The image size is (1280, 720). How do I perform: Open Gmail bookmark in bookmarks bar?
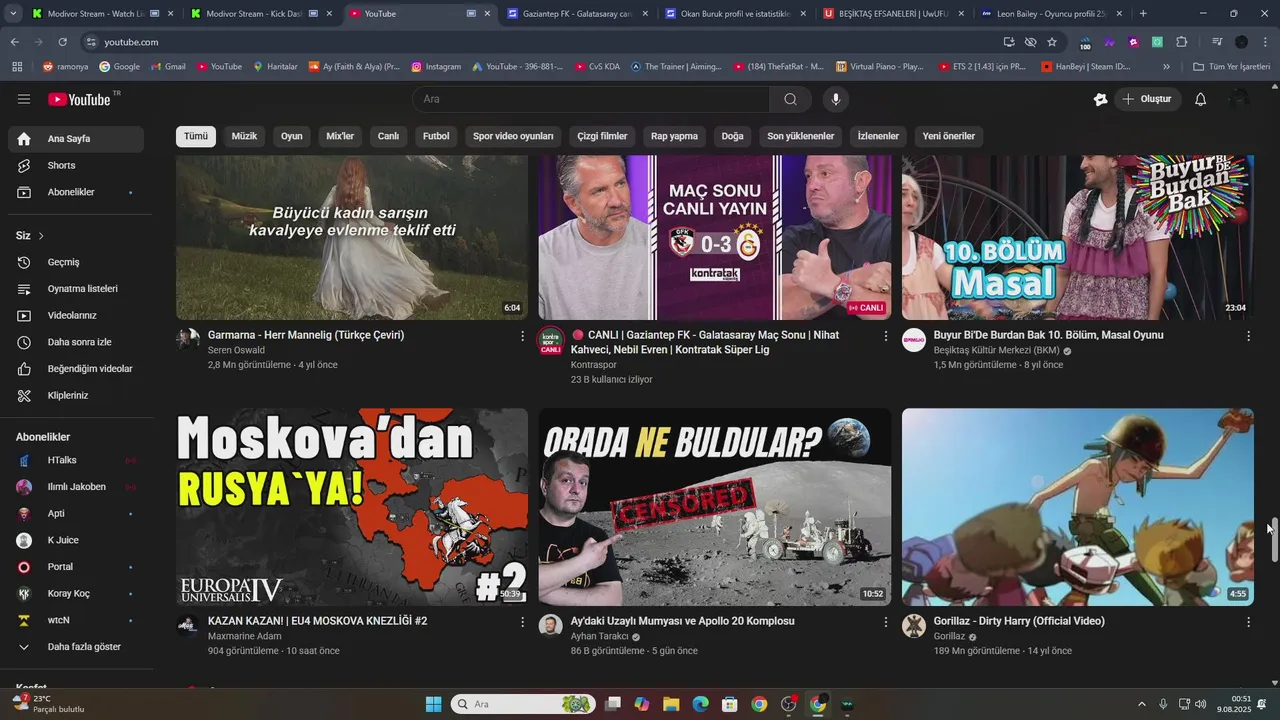168,67
